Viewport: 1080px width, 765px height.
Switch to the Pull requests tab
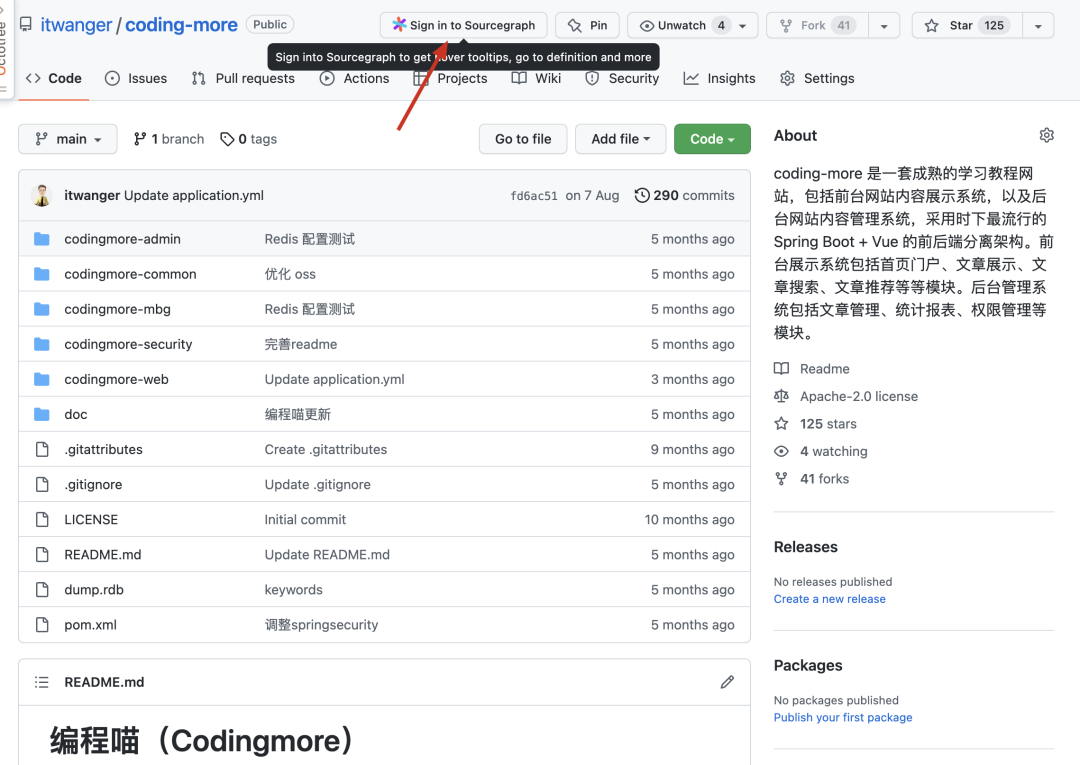click(x=243, y=78)
